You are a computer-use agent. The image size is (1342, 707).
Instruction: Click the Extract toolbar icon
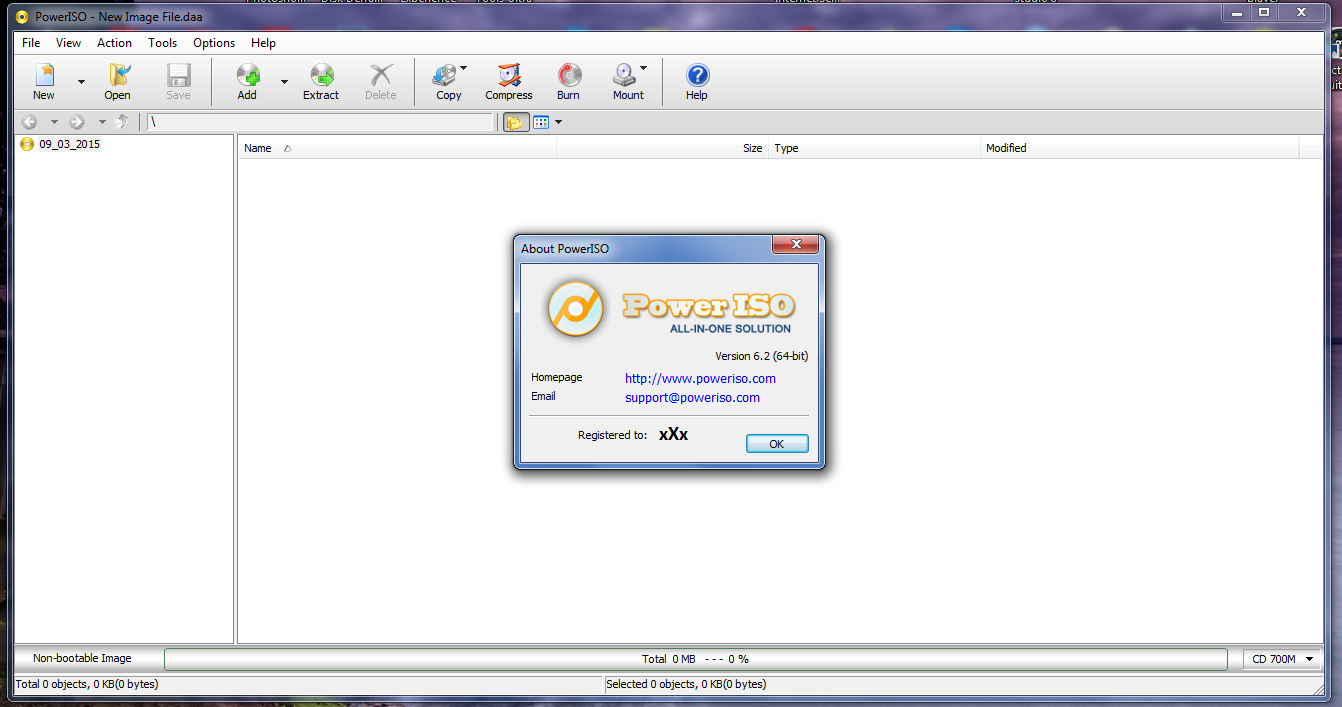tap(321, 81)
